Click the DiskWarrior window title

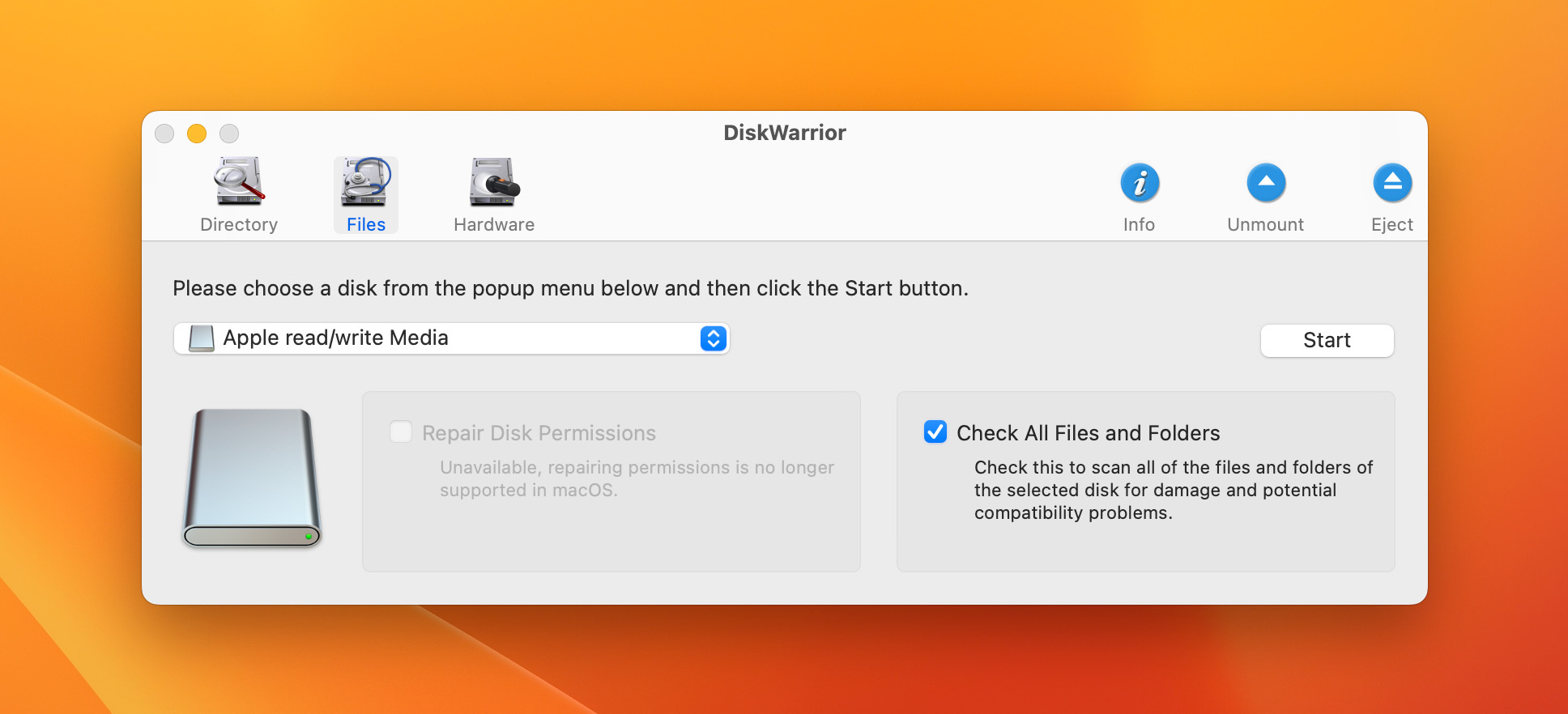(x=785, y=133)
